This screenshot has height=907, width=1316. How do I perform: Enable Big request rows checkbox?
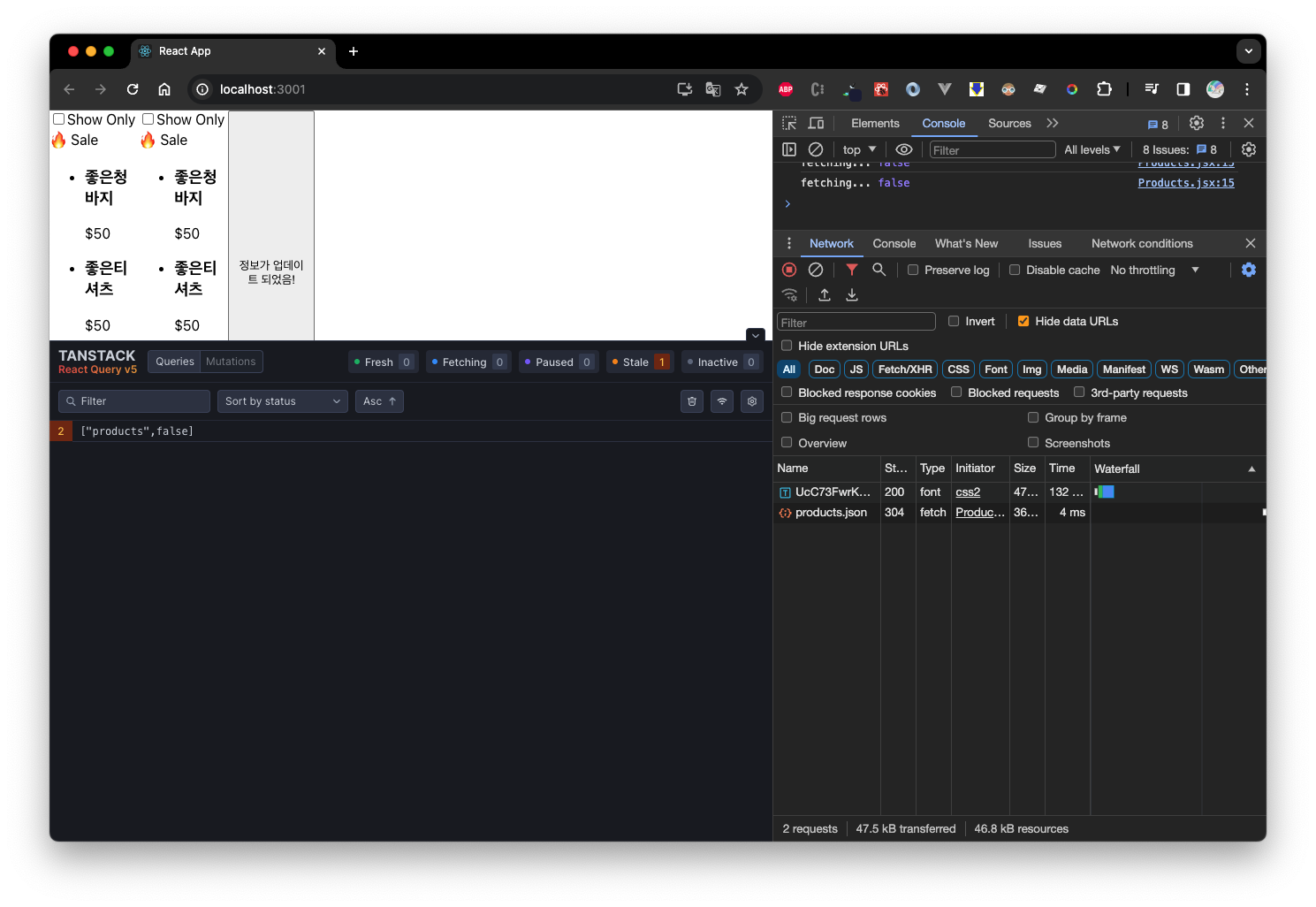pos(787,417)
